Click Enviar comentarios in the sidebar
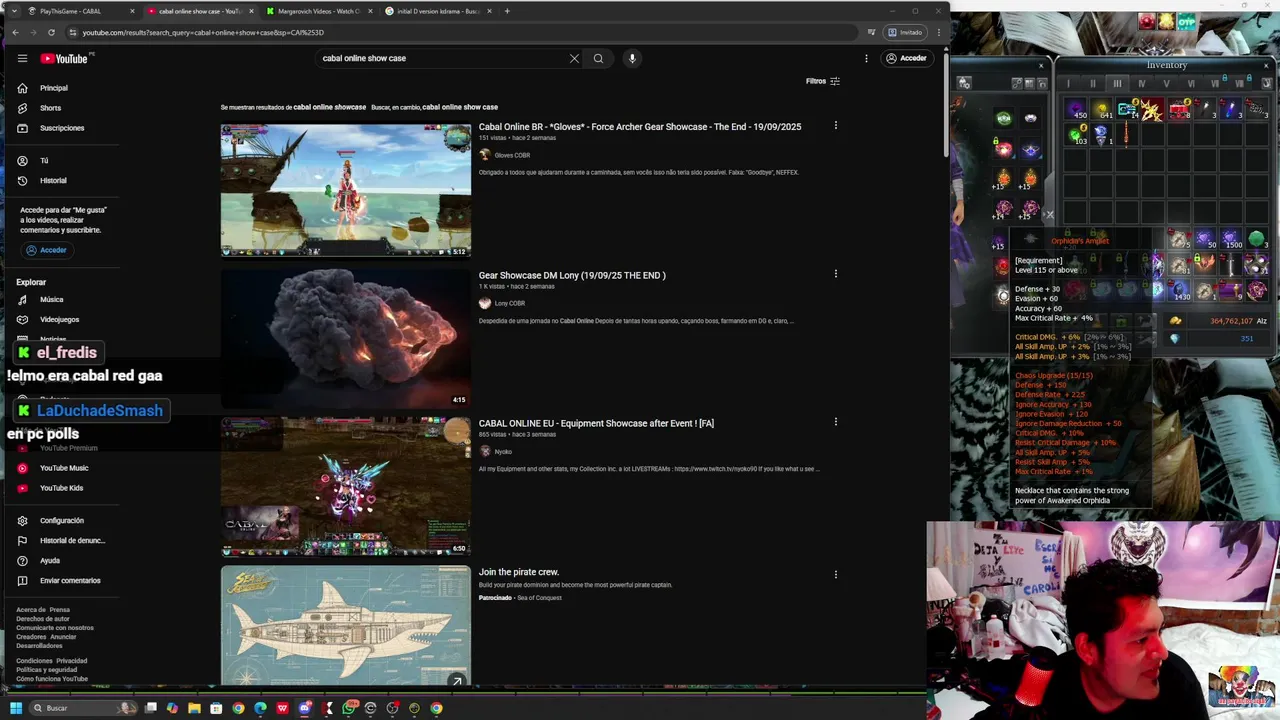 point(70,580)
